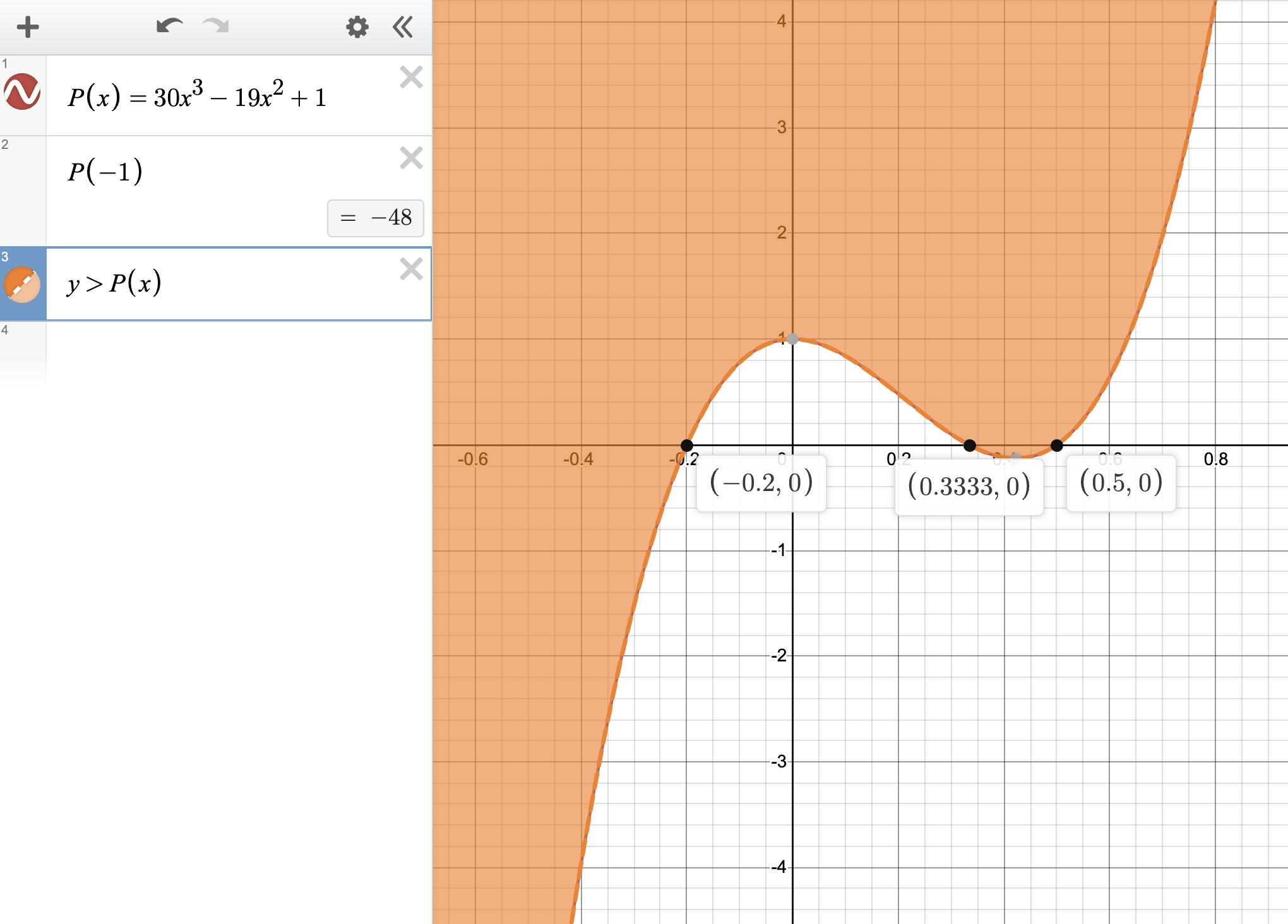
Task: Open the graph settings gear
Action: coord(357,27)
